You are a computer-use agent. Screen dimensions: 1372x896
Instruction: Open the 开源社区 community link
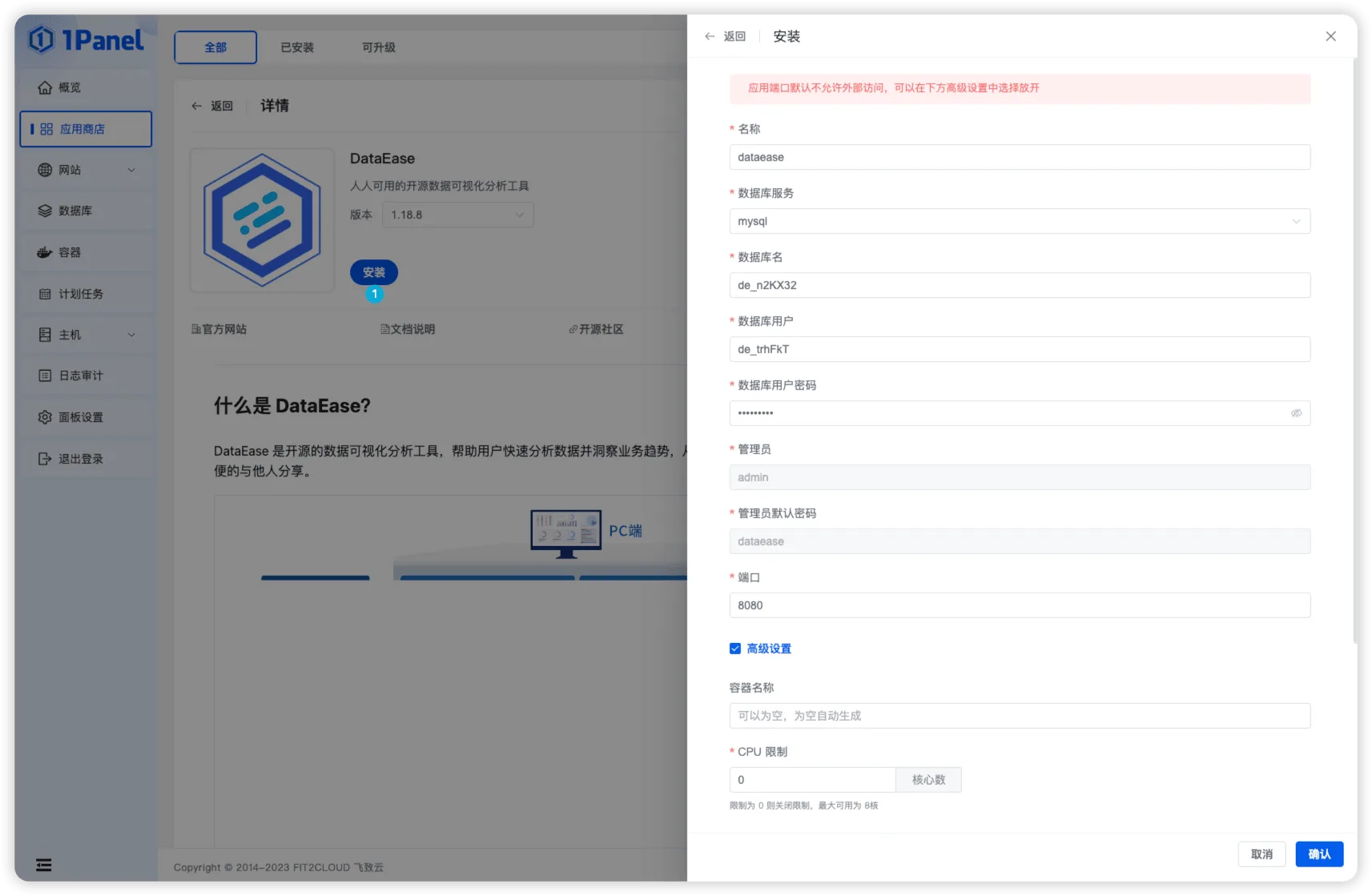[596, 329]
